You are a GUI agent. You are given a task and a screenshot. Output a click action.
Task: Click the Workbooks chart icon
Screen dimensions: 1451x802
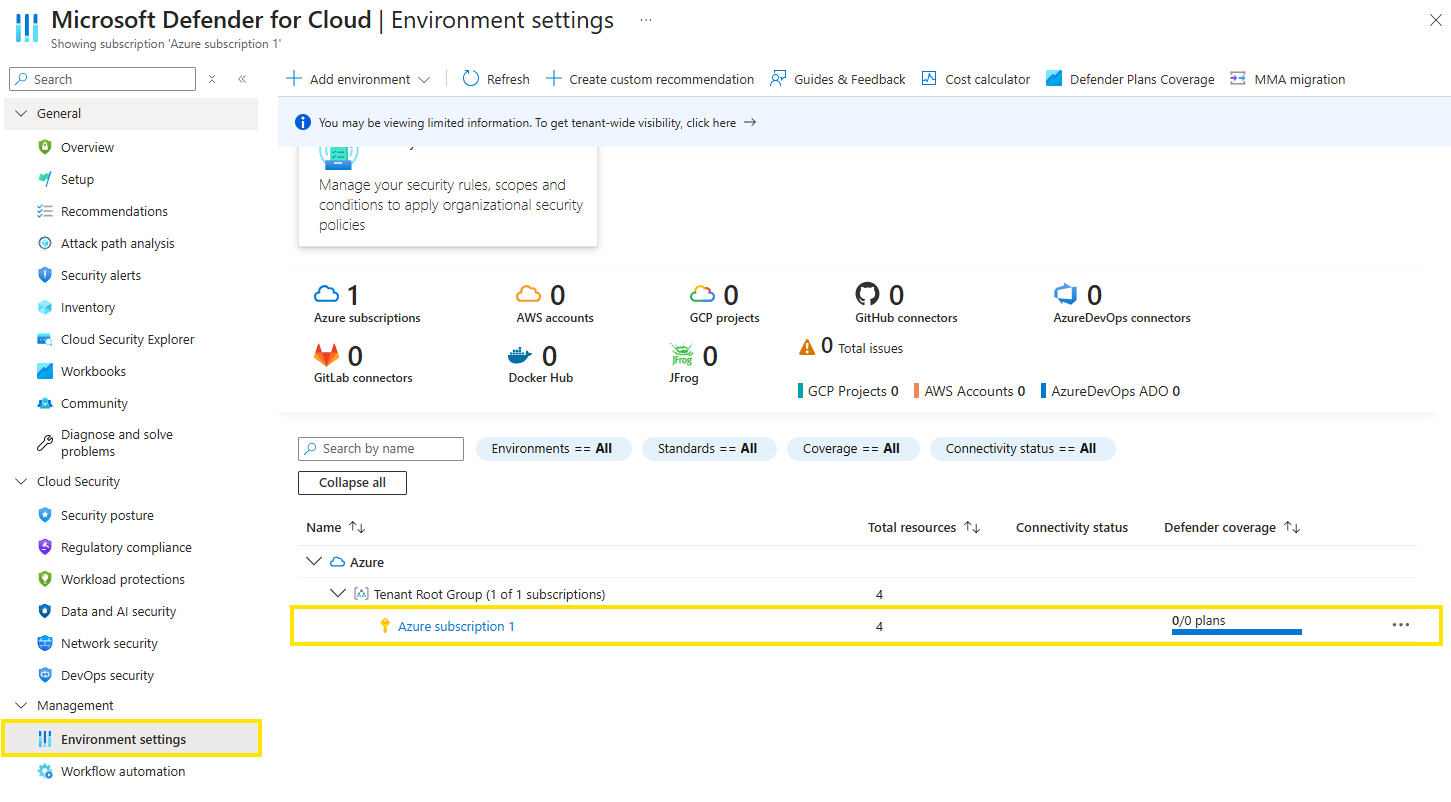(x=44, y=371)
